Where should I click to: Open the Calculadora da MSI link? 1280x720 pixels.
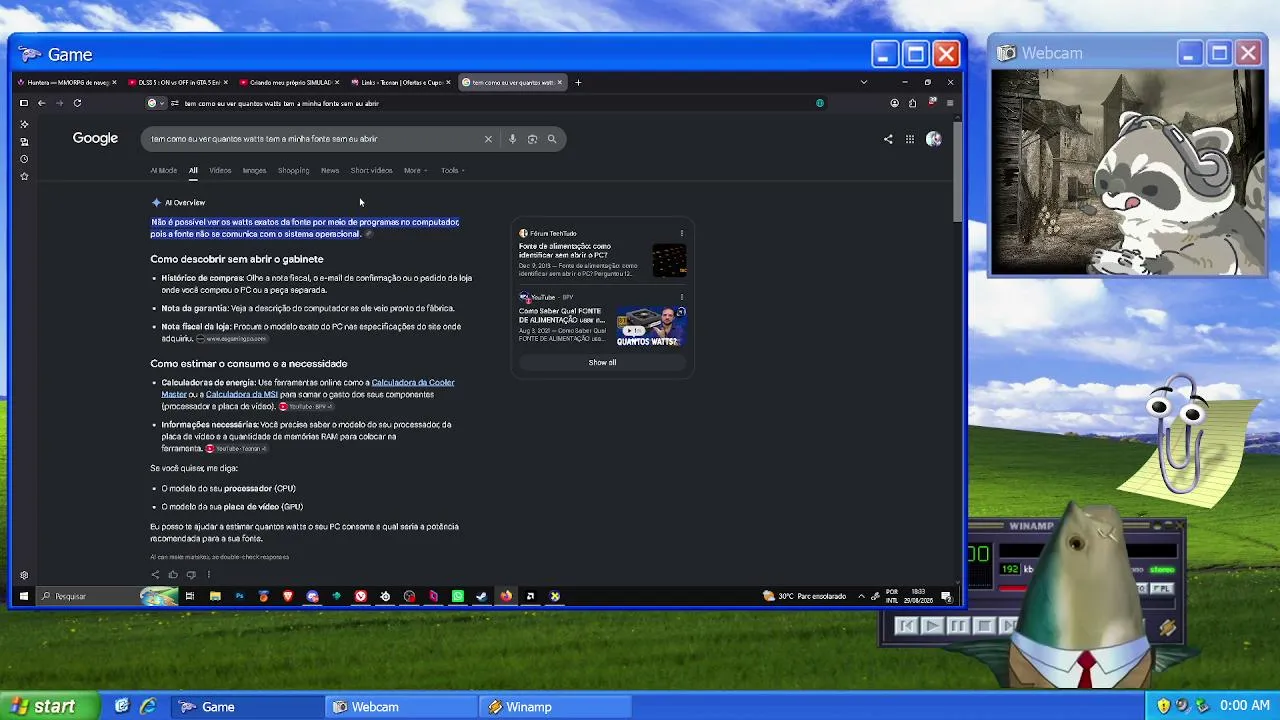click(x=241, y=394)
